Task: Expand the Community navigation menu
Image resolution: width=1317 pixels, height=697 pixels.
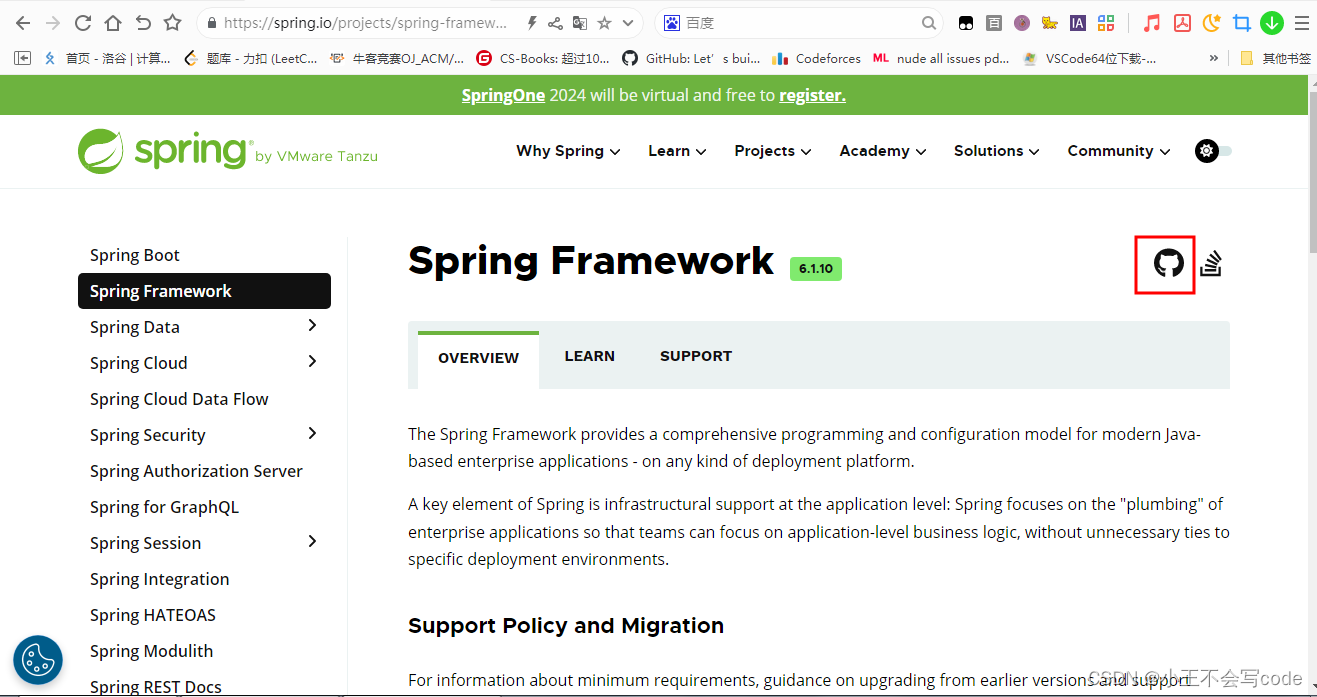Action: tap(1119, 151)
